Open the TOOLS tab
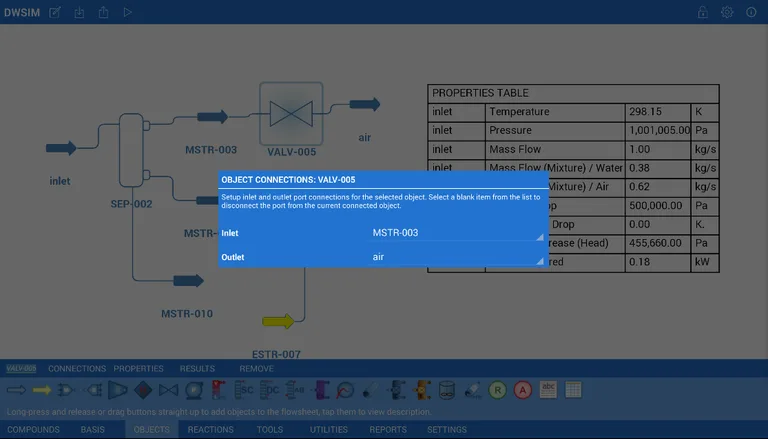 coord(270,430)
